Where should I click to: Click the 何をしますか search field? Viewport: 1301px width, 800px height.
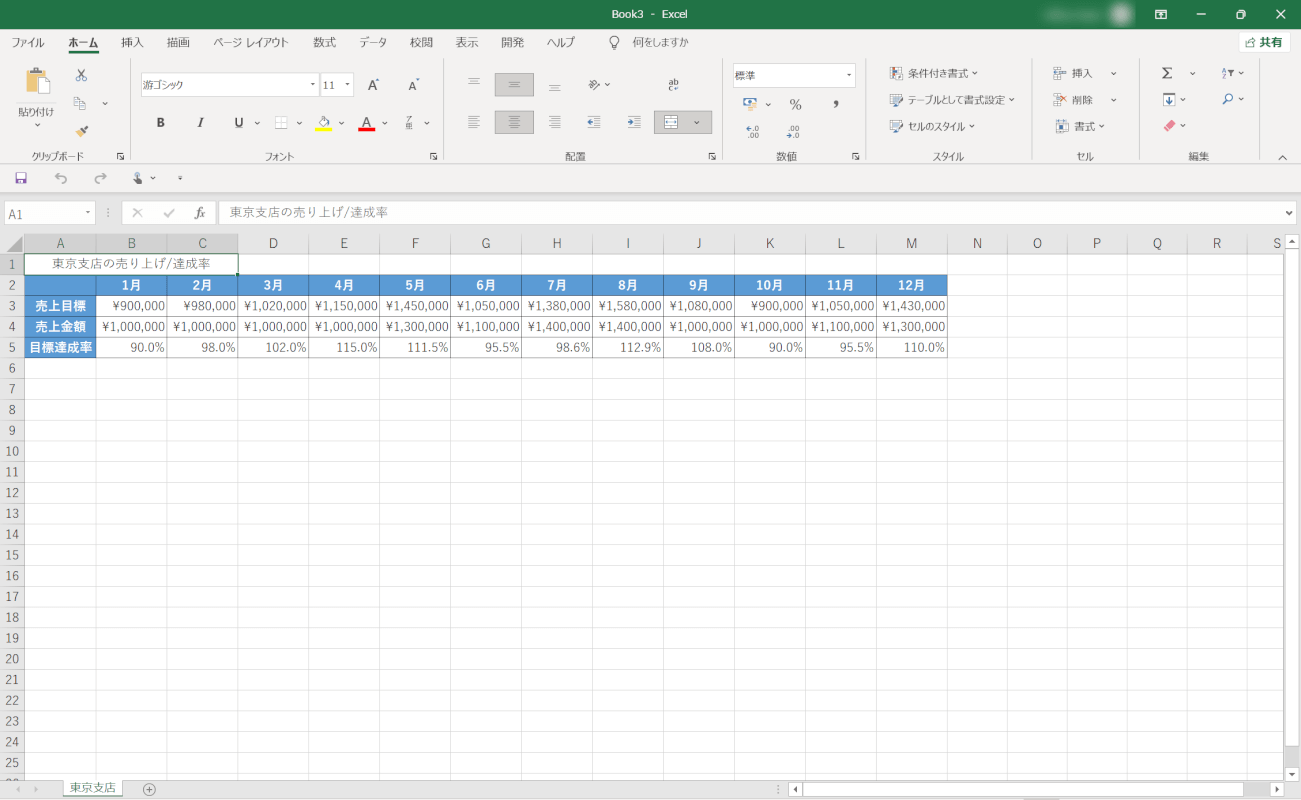click(x=660, y=43)
